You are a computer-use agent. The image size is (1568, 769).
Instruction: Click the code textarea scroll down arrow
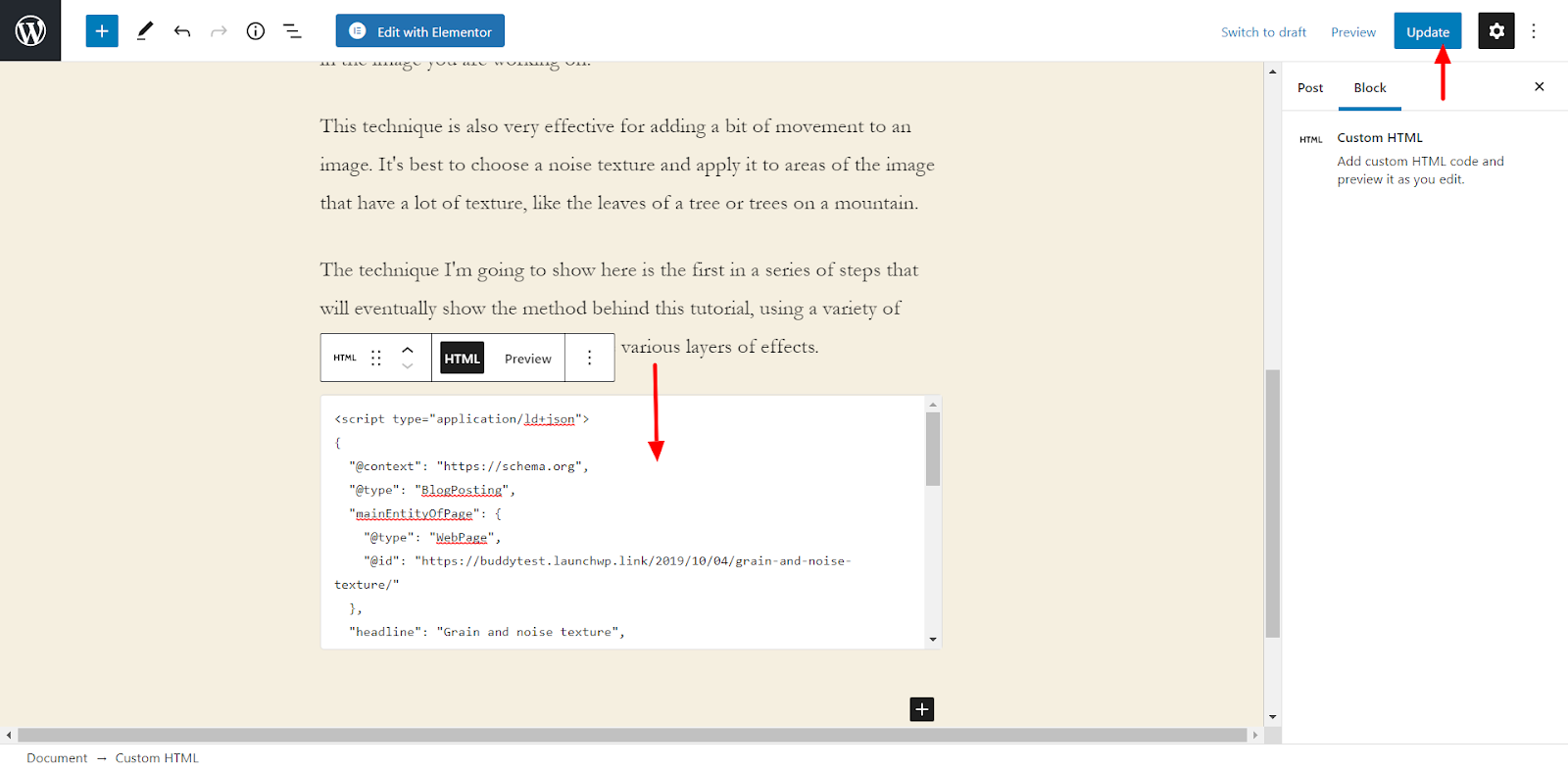click(933, 640)
